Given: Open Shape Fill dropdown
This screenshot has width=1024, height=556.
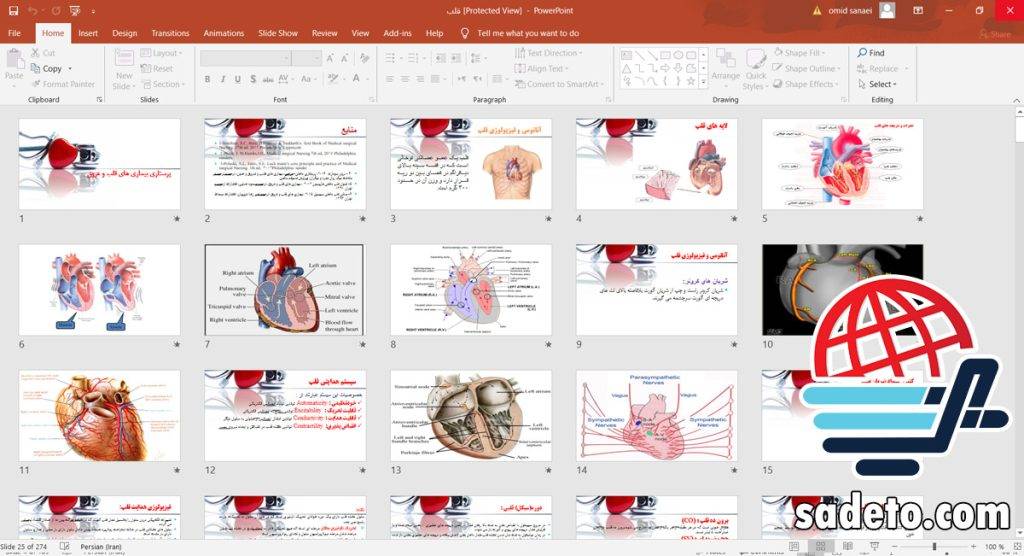Looking at the screenshot, I should (x=798, y=53).
